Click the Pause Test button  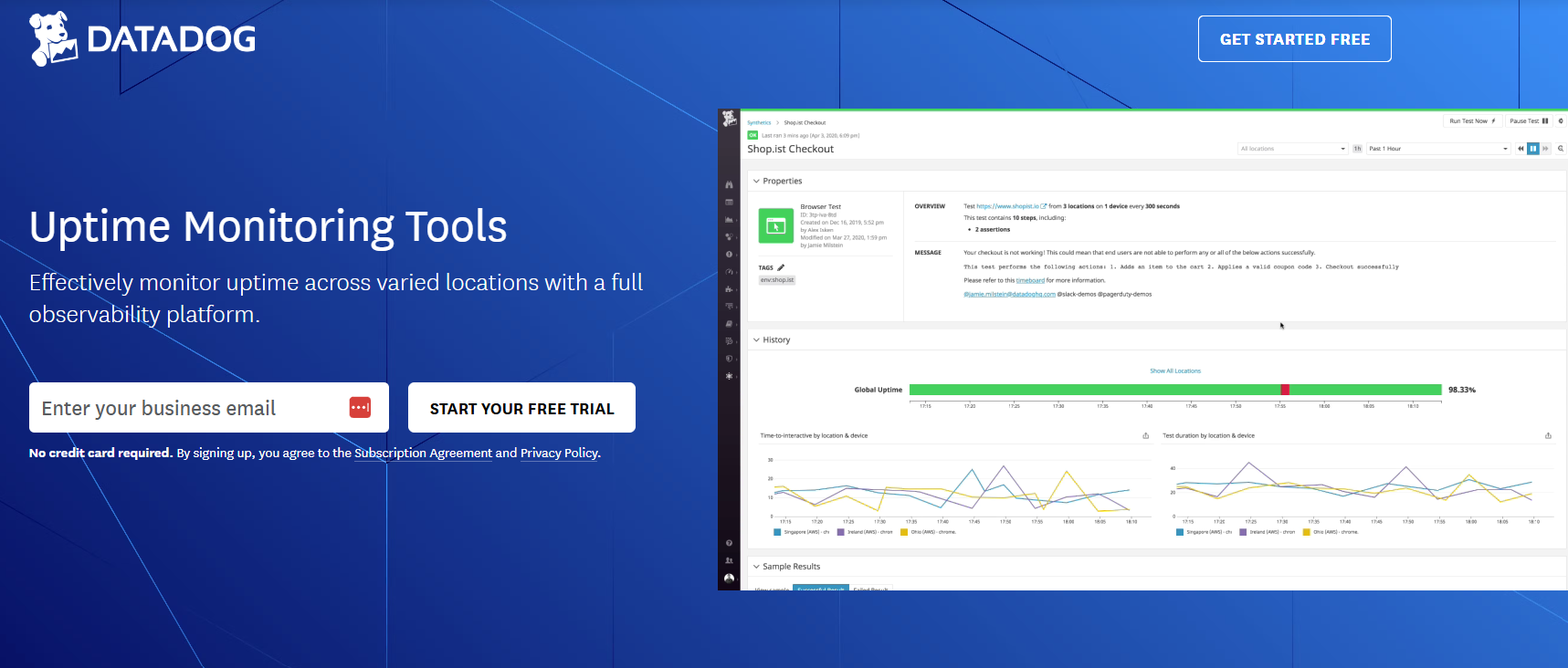point(1529,120)
